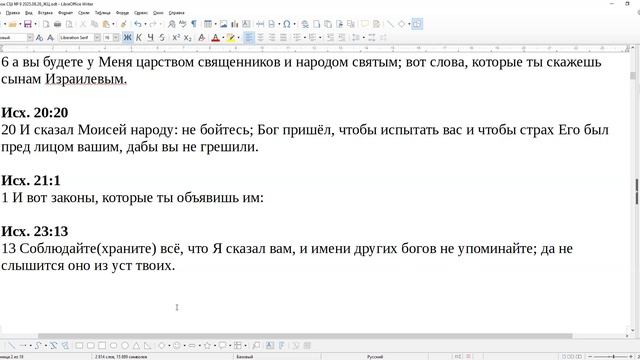Toggle Bold (Ж) formatting
640x360 pixels.
point(127,38)
